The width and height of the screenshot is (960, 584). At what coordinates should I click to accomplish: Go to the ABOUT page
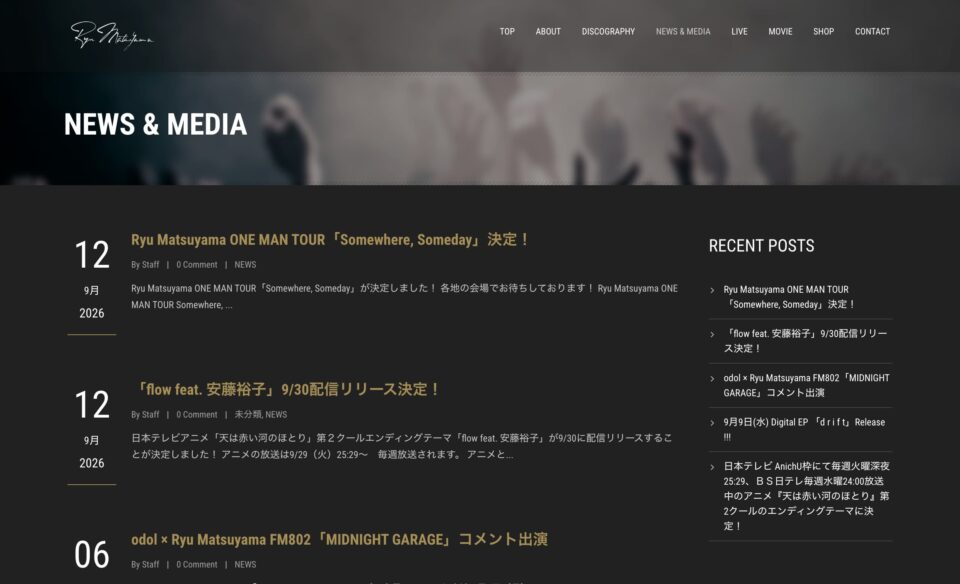coord(548,31)
